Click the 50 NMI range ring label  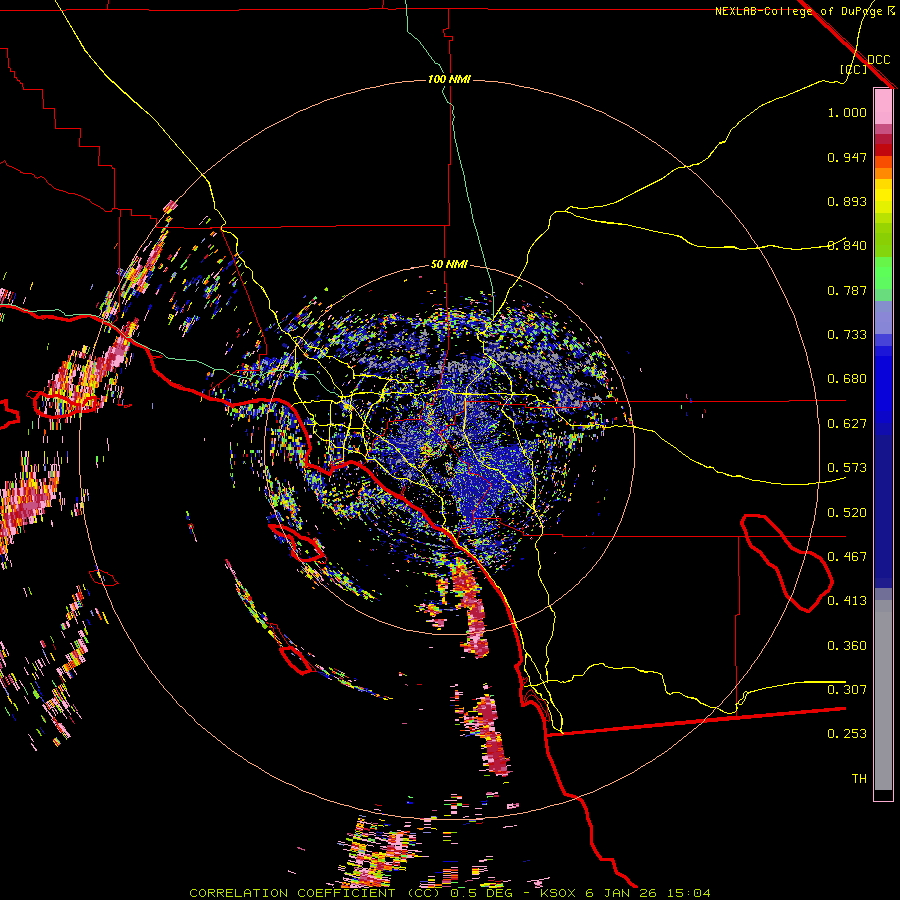449,264
